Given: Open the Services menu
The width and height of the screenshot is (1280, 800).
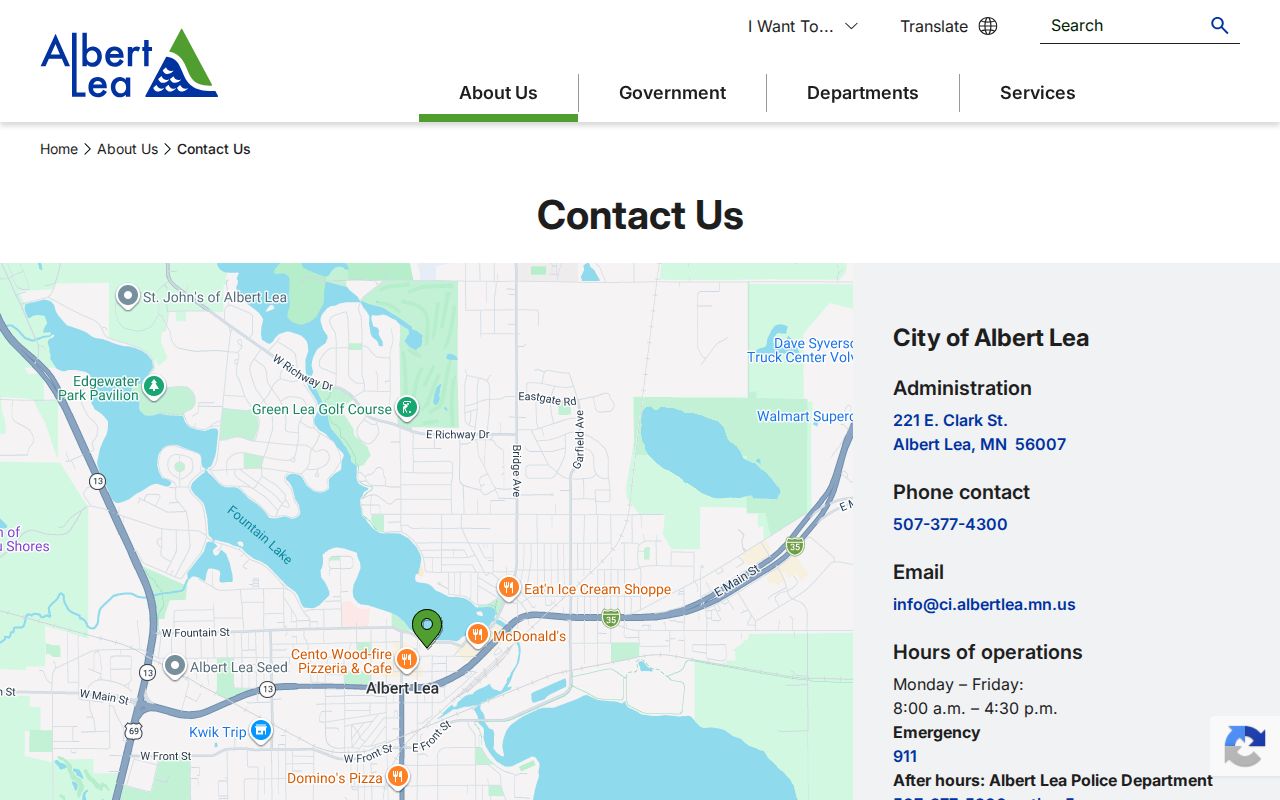Looking at the screenshot, I should click(1037, 93).
